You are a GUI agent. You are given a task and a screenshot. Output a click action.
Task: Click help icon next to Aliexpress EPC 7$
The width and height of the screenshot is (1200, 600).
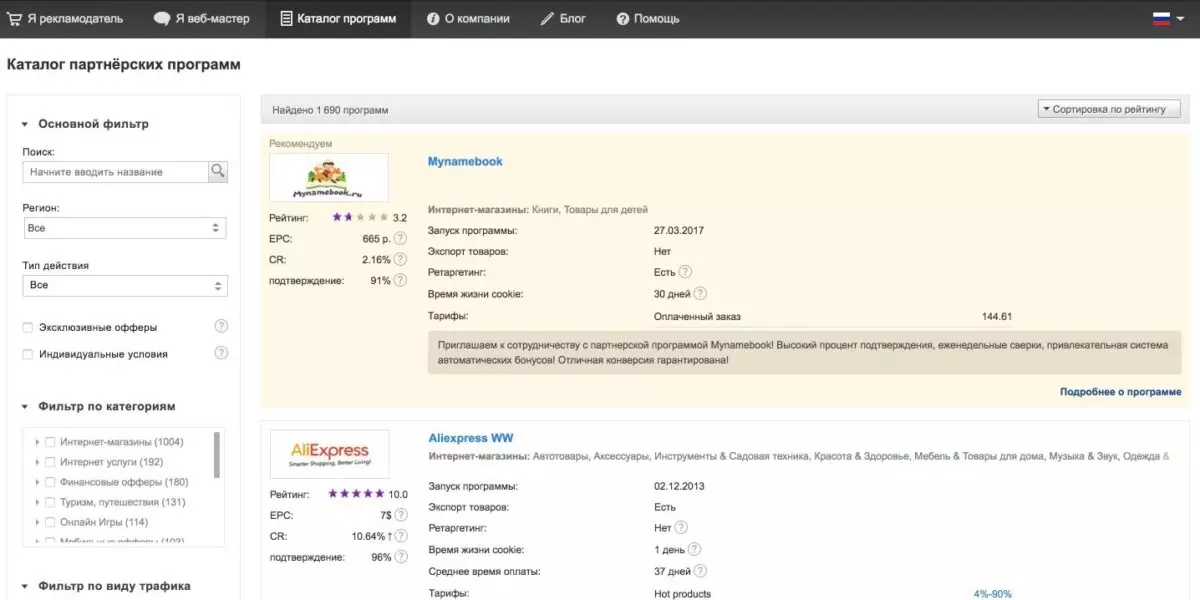click(x=401, y=515)
